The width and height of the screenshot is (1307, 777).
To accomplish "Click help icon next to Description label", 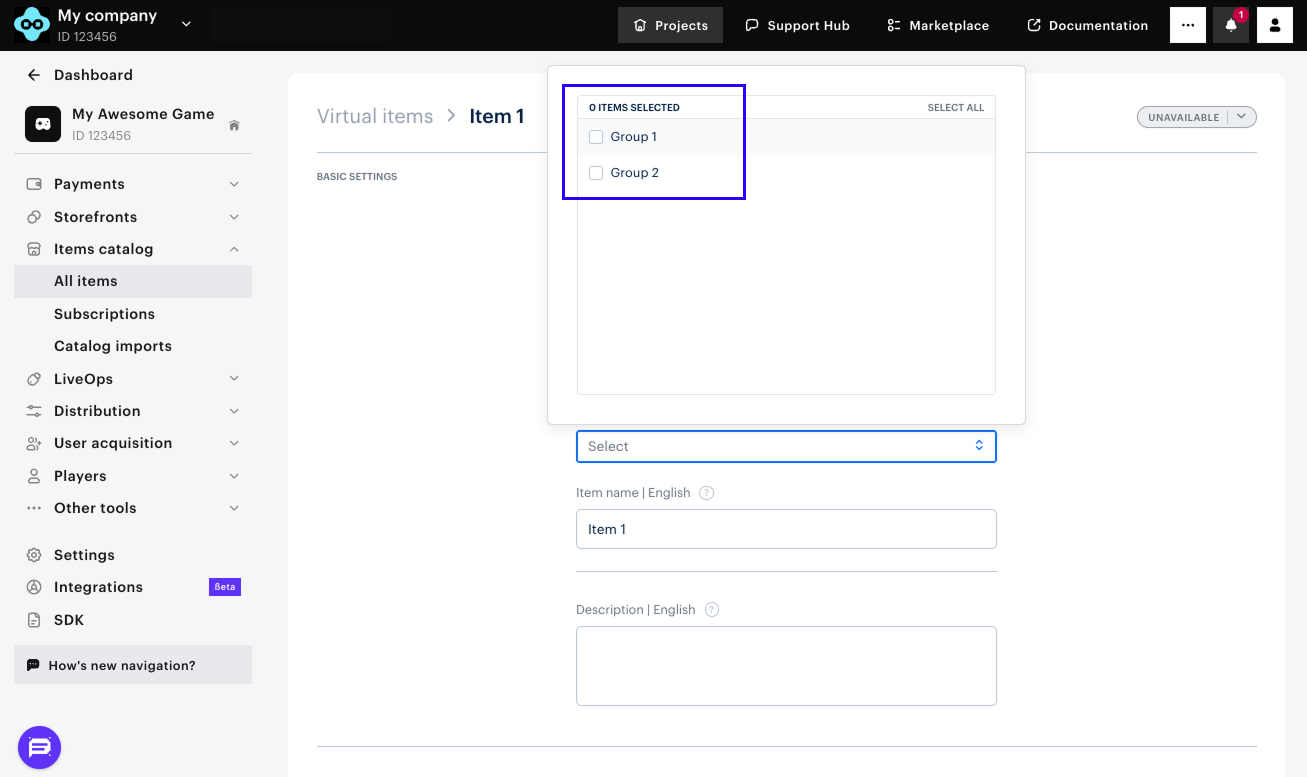I will click(712, 610).
